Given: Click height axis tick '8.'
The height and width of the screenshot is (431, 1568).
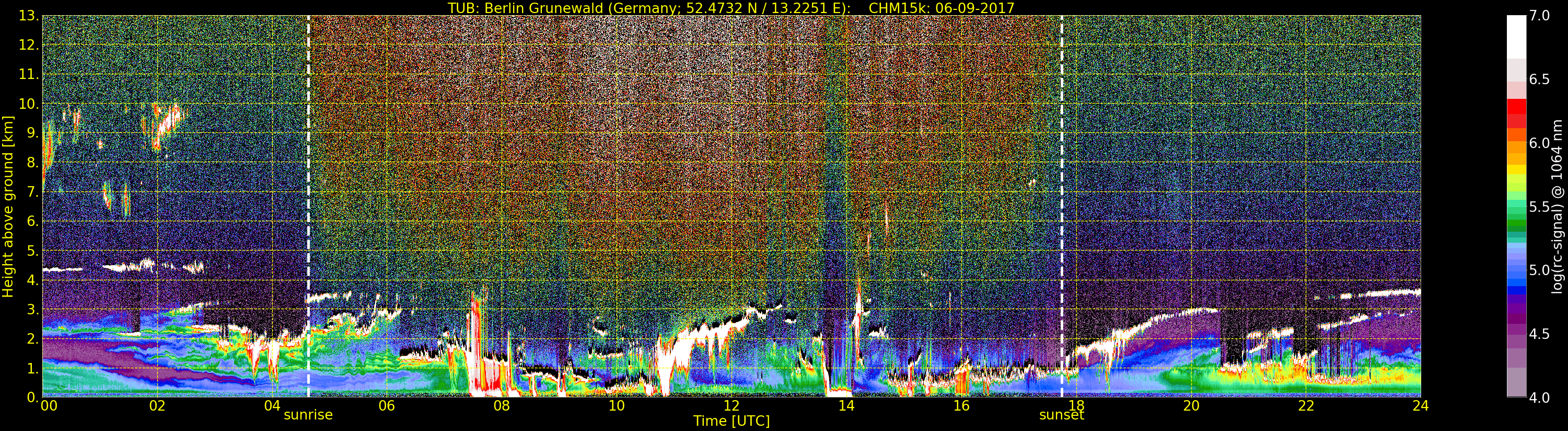Looking at the screenshot, I should click(33, 163).
